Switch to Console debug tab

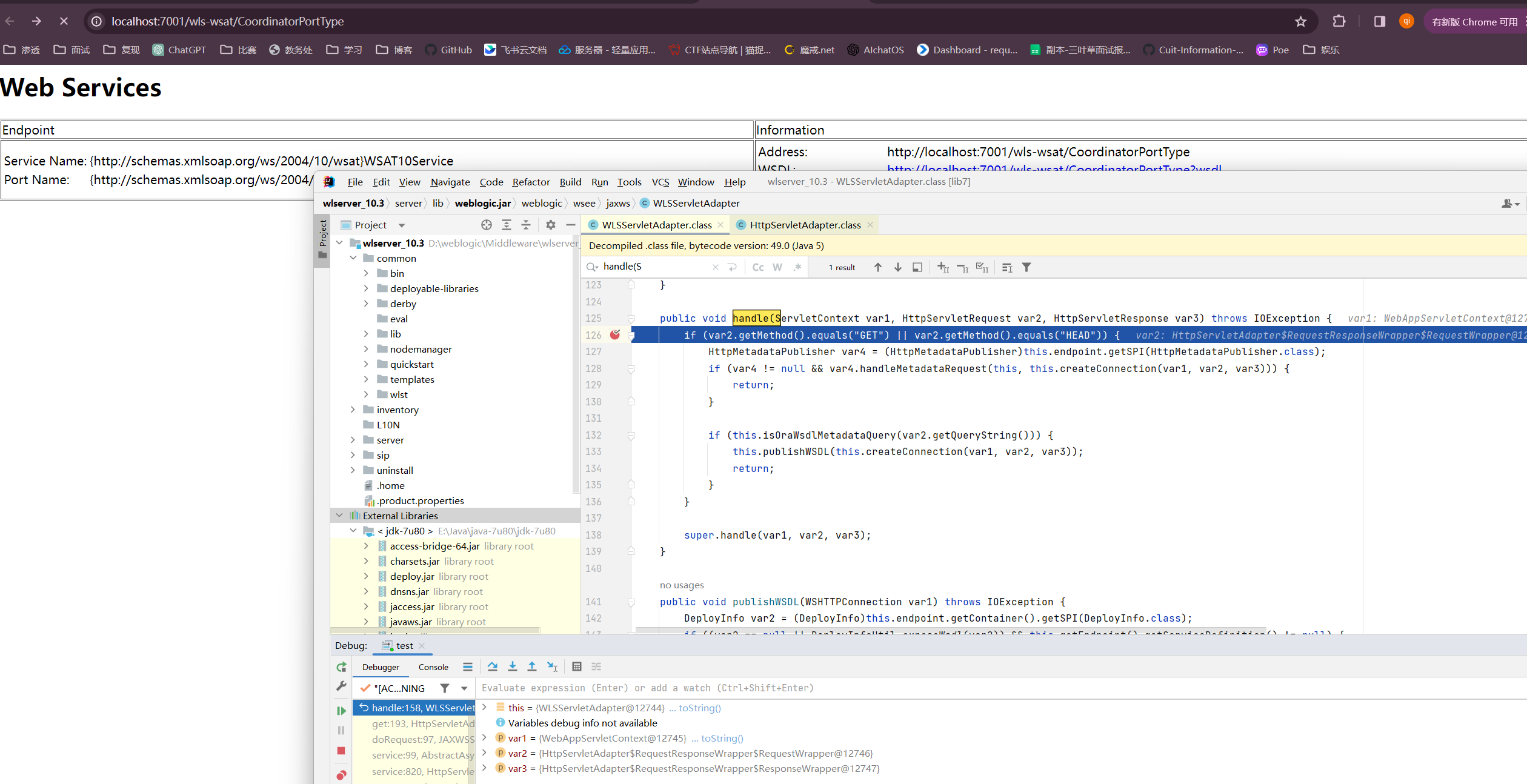(433, 667)
